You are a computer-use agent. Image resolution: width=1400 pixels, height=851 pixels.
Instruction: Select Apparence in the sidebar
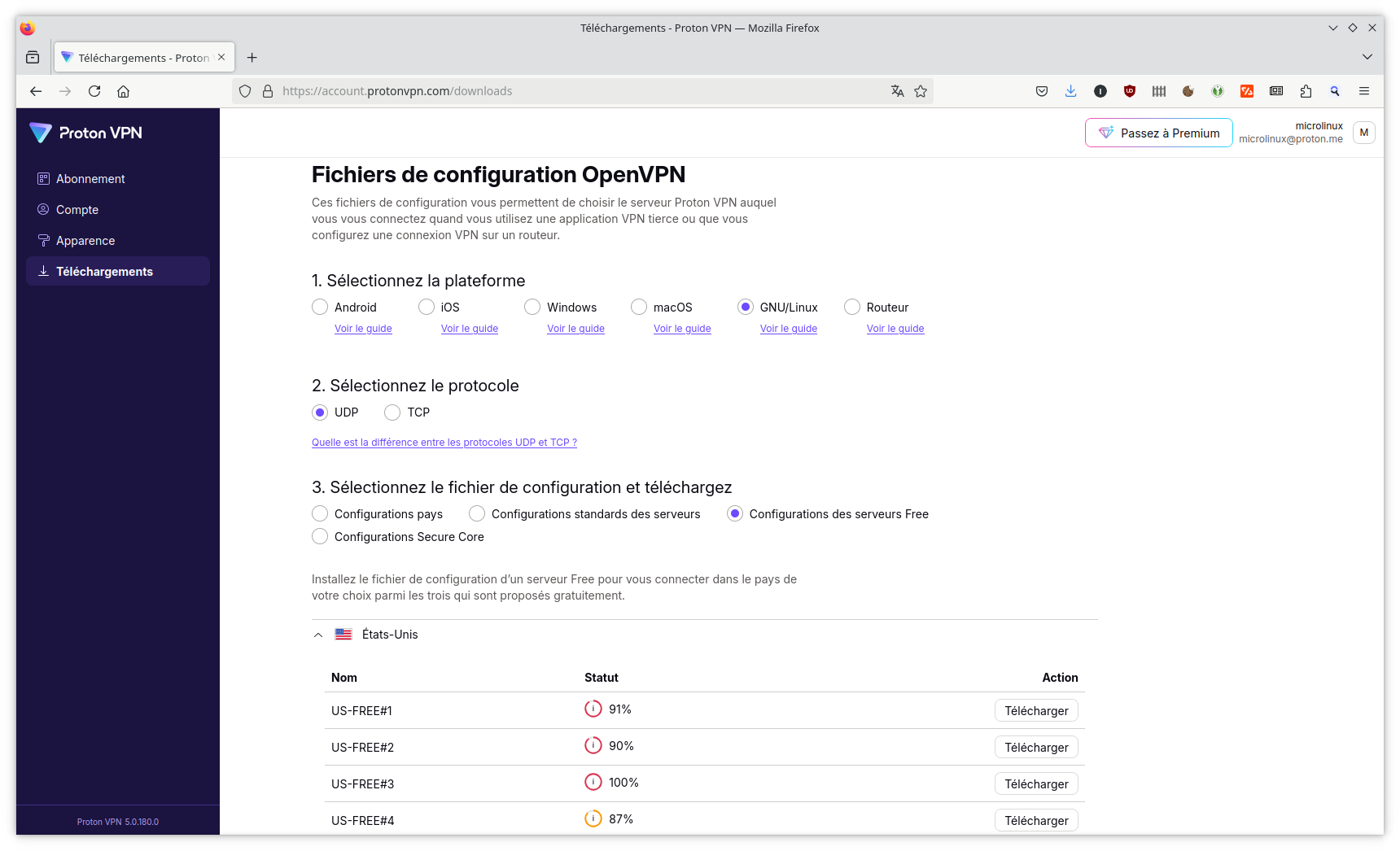(85, 240)
